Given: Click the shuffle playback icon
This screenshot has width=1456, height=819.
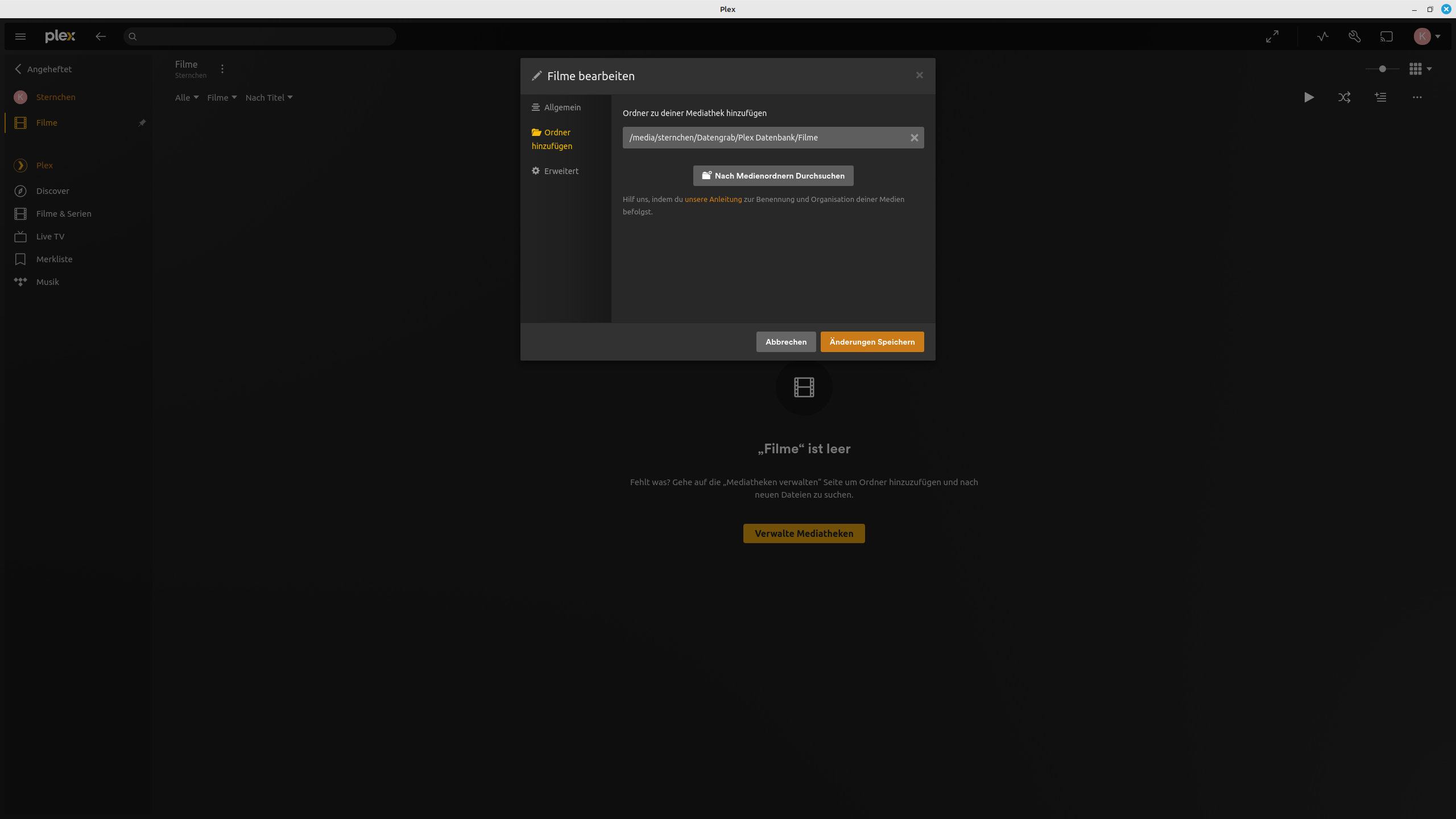Looking at the screenshot, I should [1345, 97].
